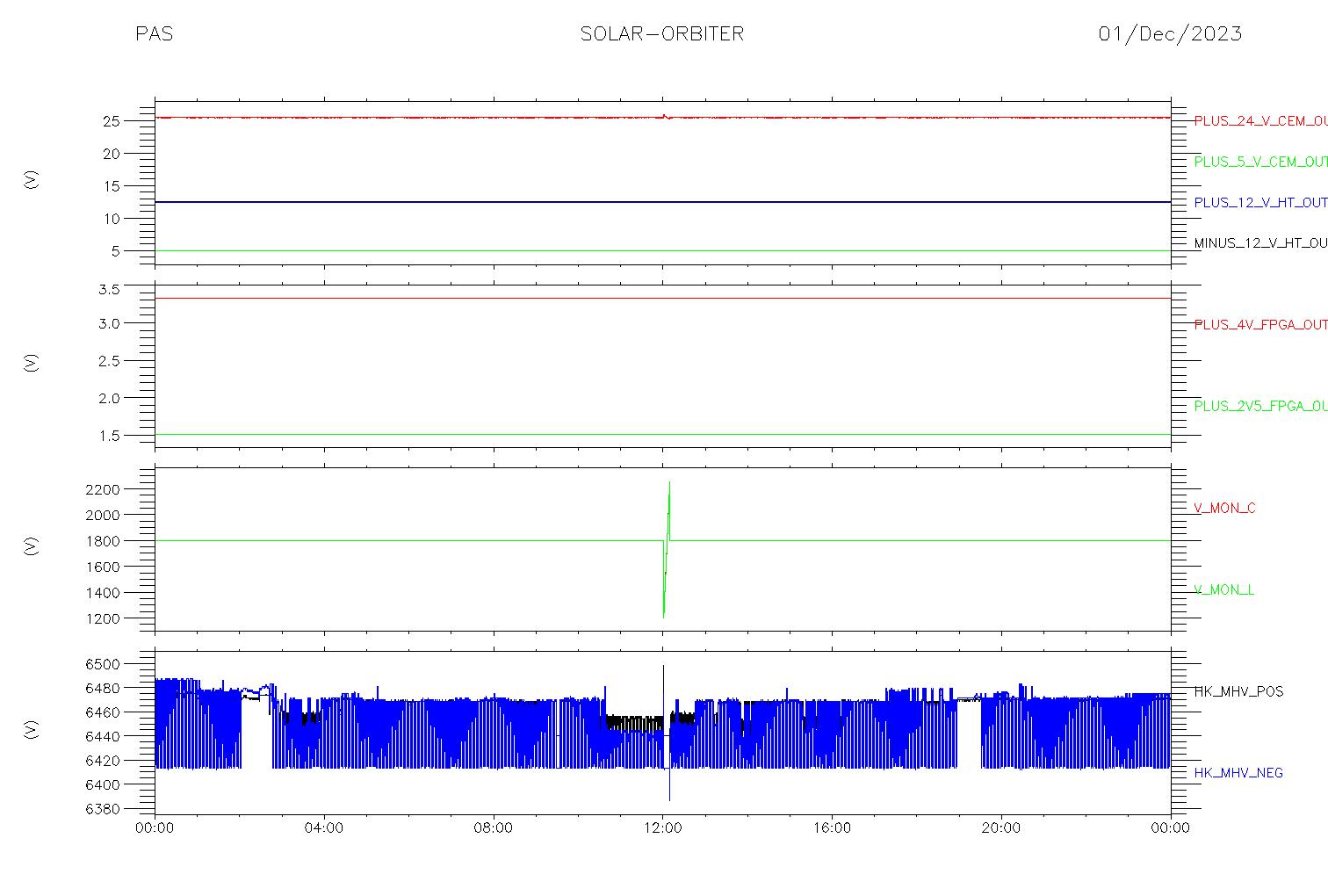Select the 15 tick label on the y-axis
This screenshot has width=1328, height=896.
(x=111, y=186)
